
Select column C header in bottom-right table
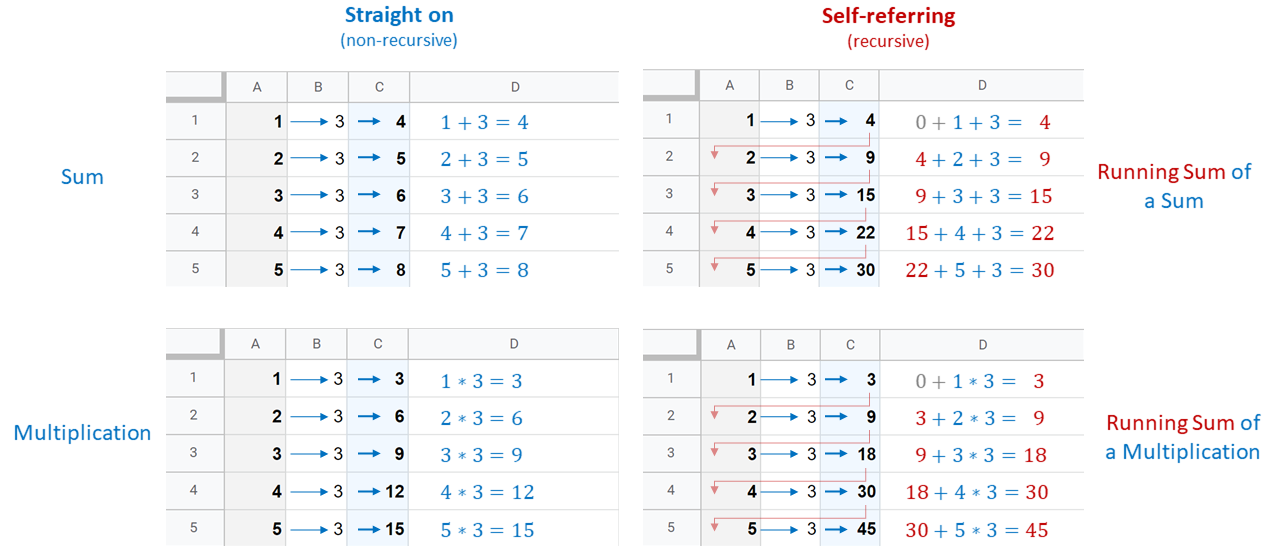tap(849, 344)
